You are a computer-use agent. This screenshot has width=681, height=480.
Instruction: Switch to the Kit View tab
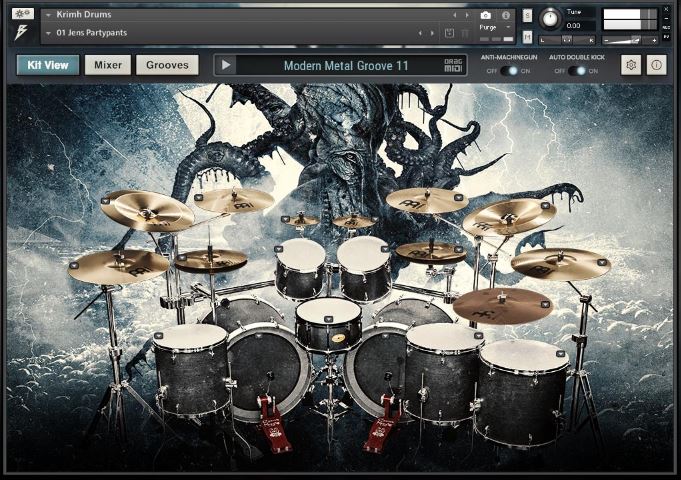click(x=48, y=65)
